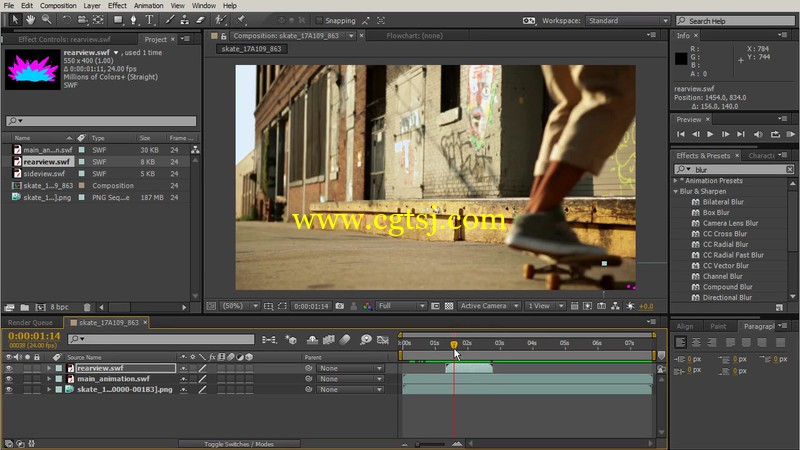The width and height of the screenshot is (800, 450).
Task: Select the Selection arrow tool
Action: point(15,20)
